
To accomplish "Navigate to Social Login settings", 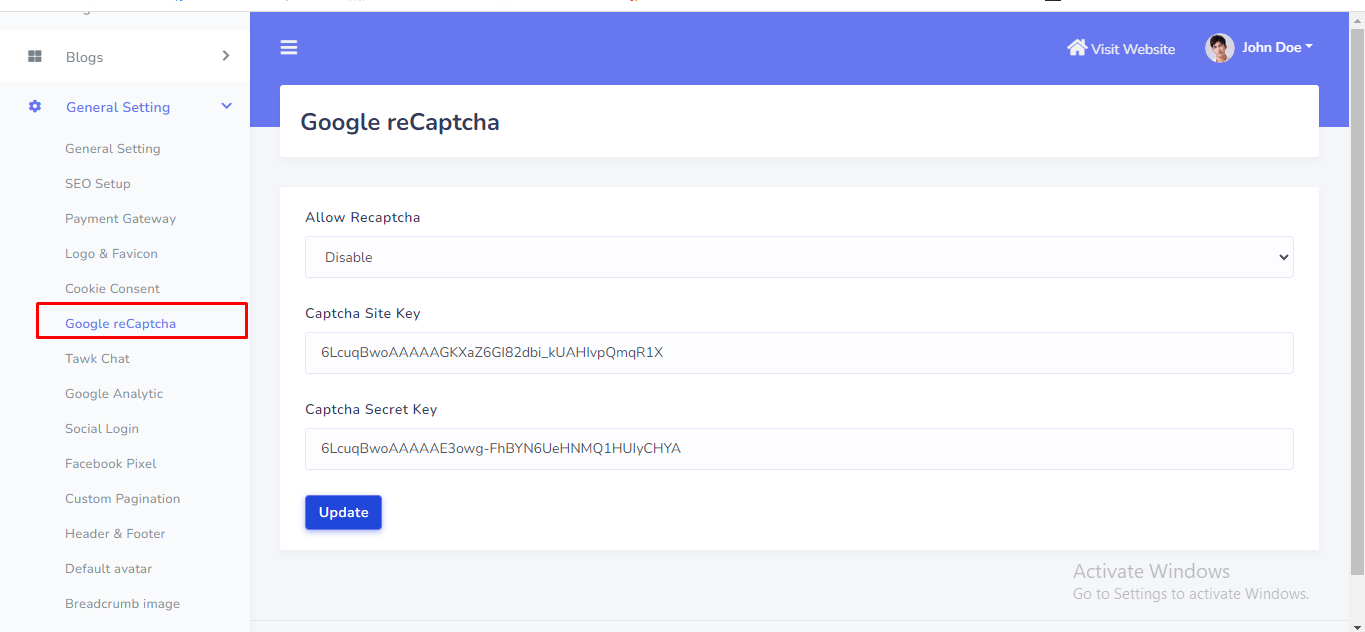I will 102,429.
